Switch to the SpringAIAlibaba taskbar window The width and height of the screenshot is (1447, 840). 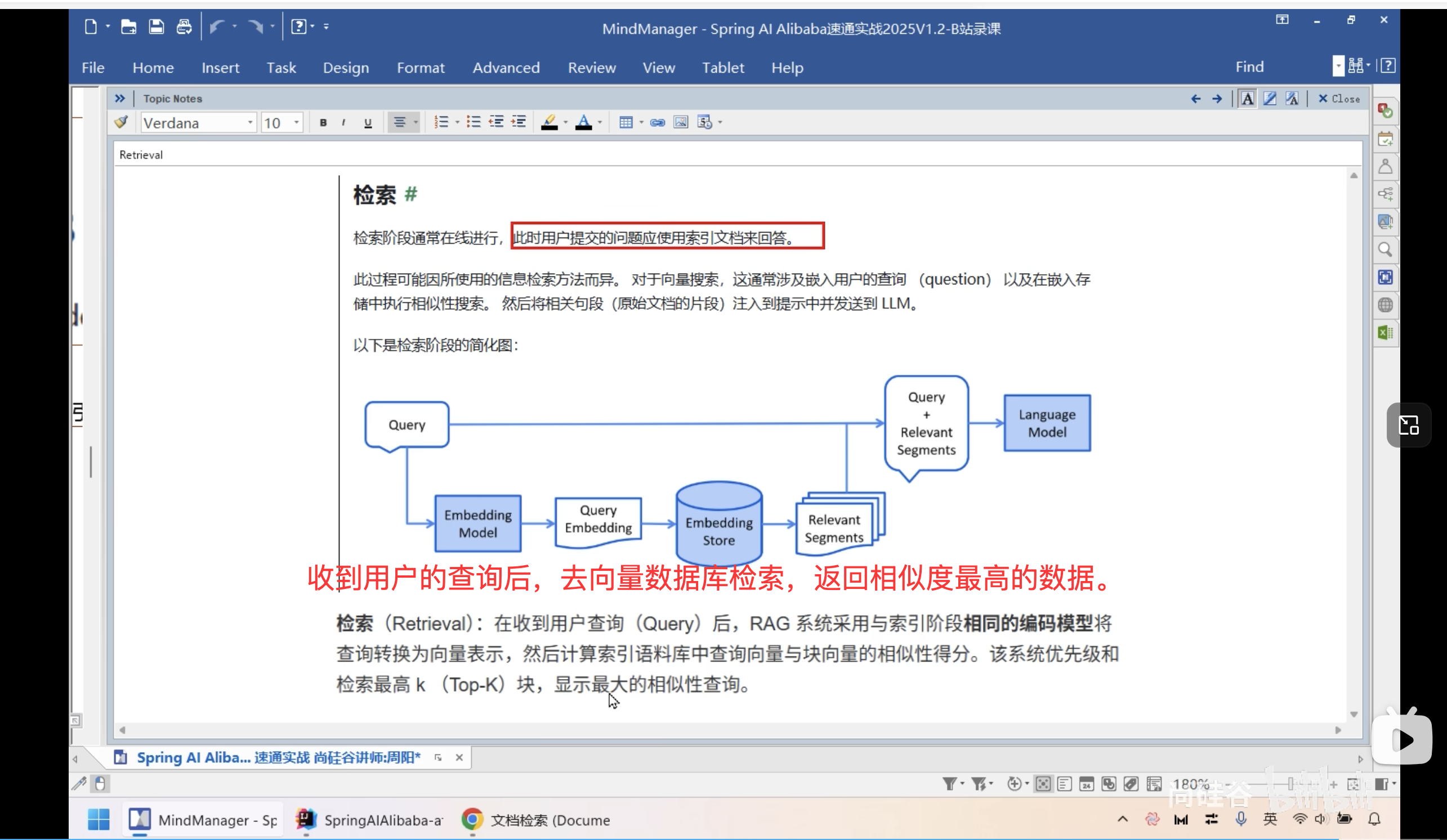pyautogui.click(x=369, y=820)
